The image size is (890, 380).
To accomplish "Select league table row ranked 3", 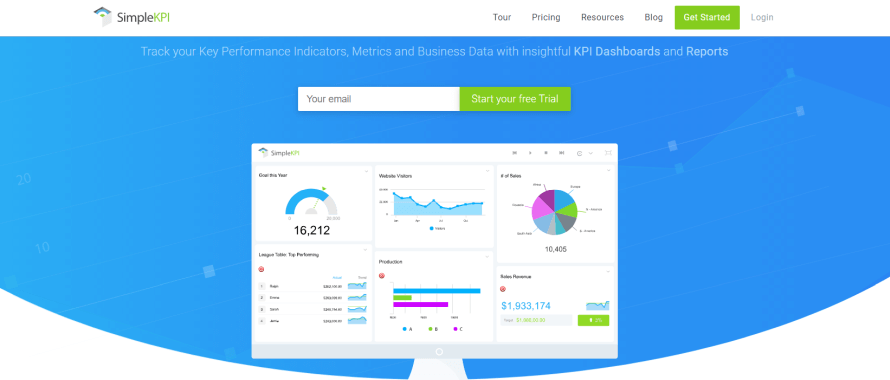I will point(313,310).
